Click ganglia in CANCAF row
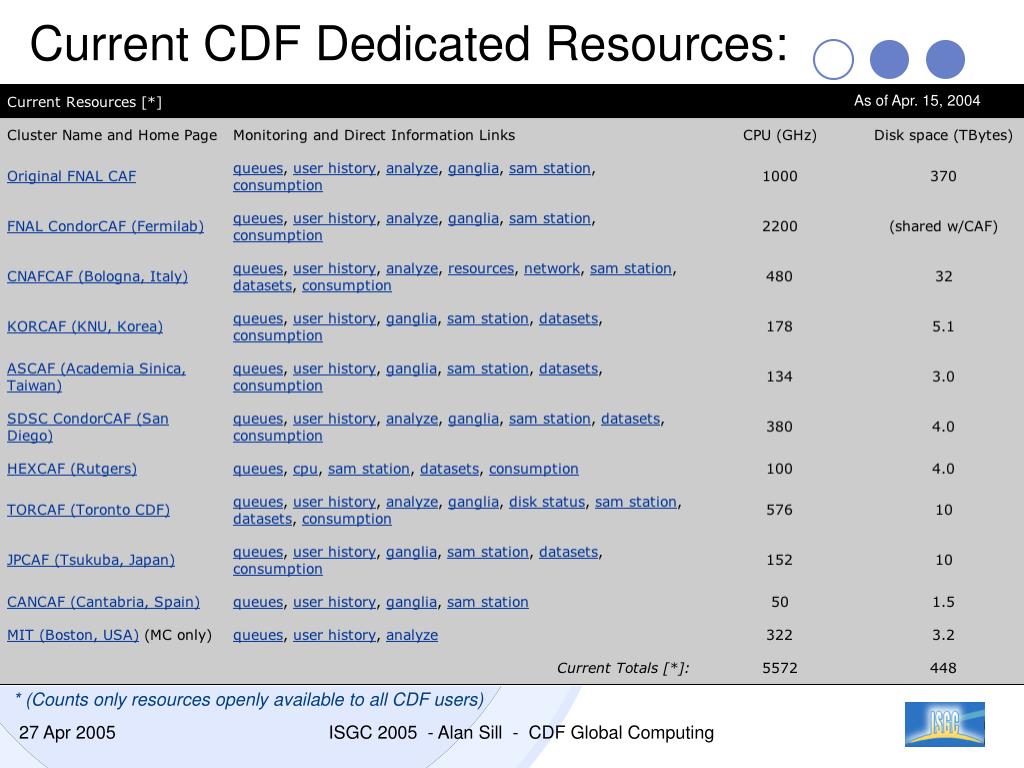 (411, 603)
